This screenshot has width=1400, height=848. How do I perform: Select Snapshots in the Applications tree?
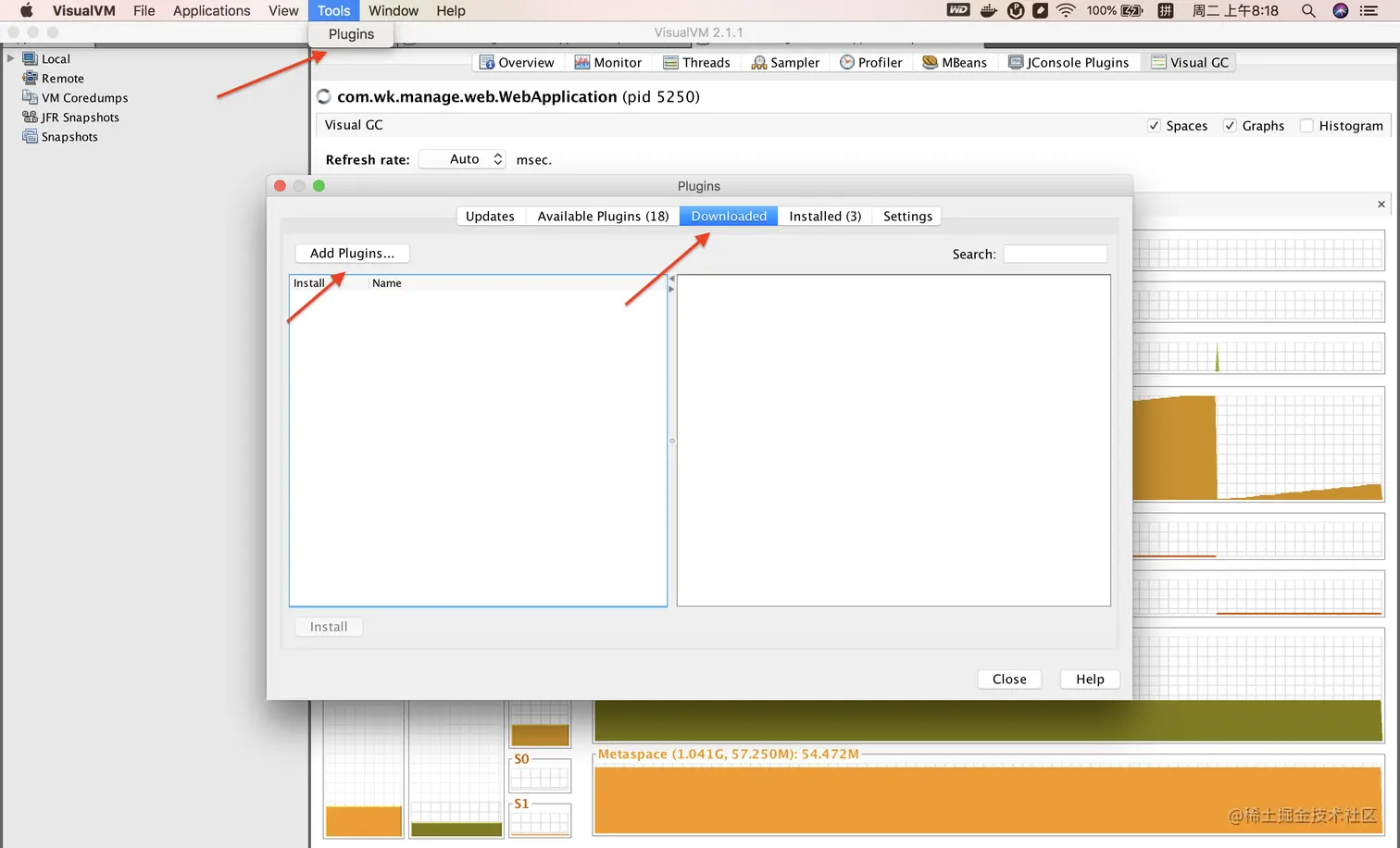(x=69, y=136)
